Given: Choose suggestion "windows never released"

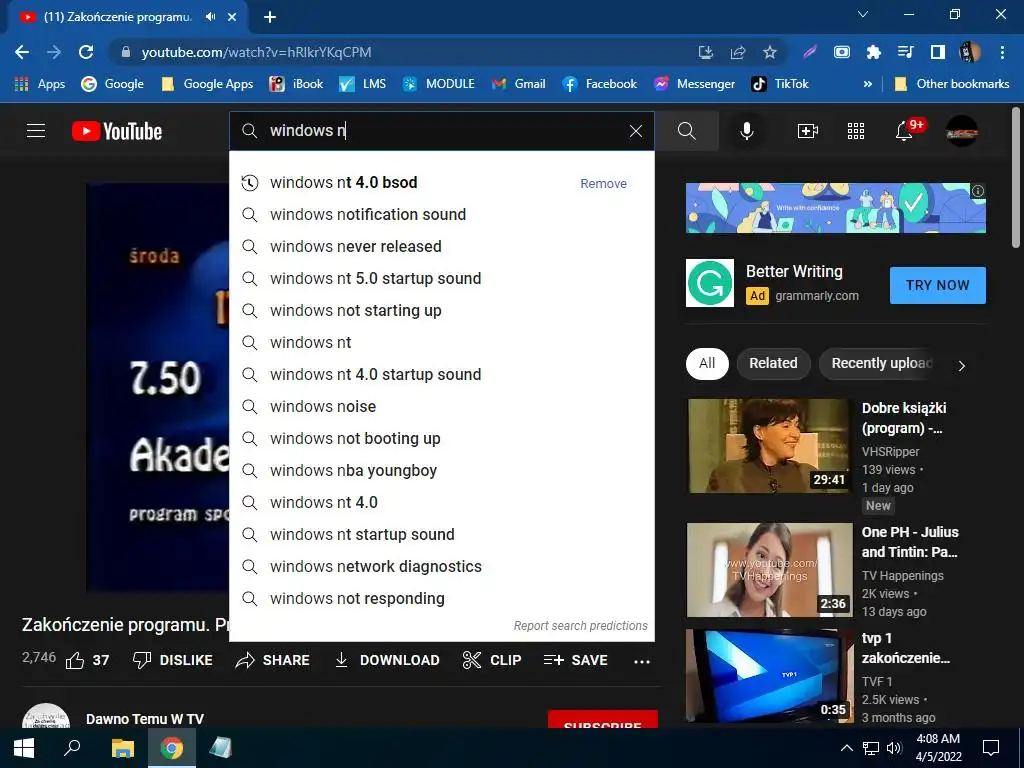Looking at the screenshot, I should (441, 247).
